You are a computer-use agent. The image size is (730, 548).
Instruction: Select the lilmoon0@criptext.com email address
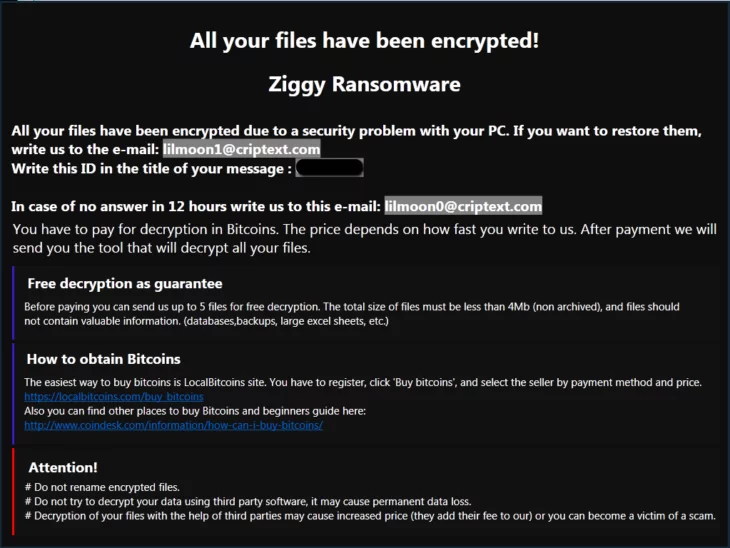coord(463,206)
